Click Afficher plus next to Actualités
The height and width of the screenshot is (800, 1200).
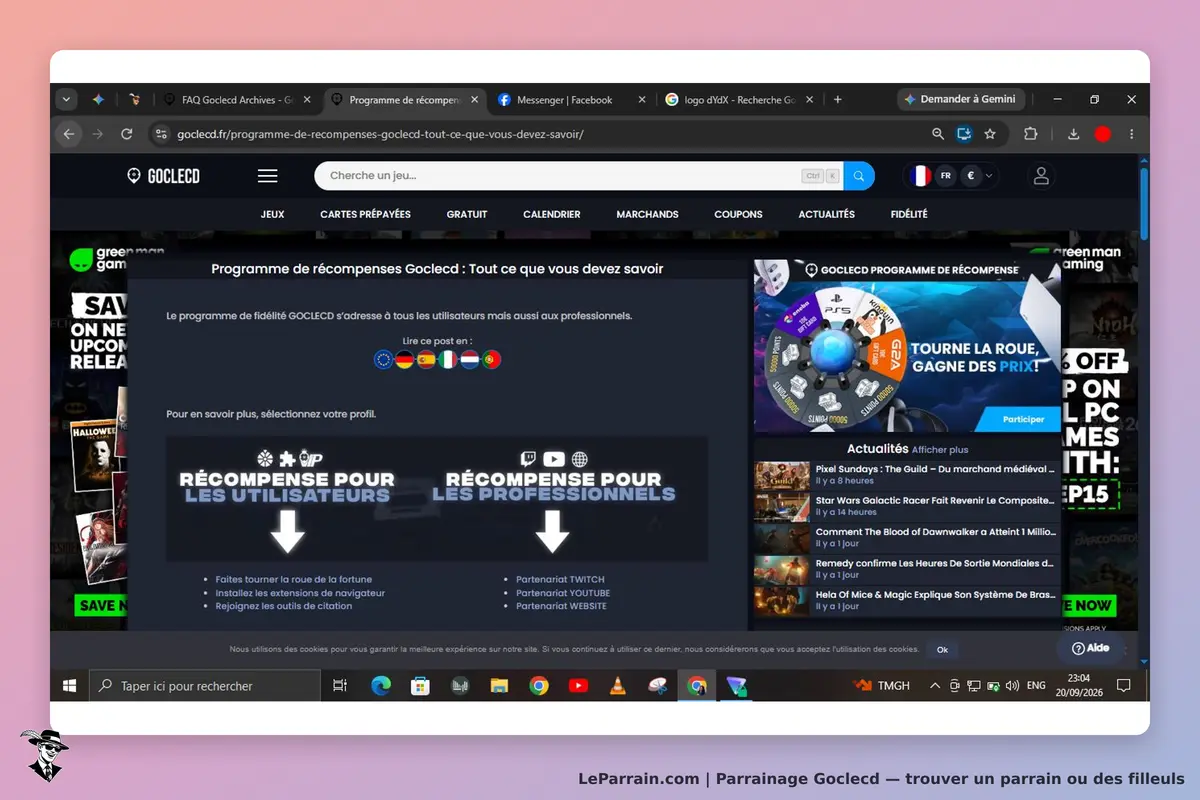point(940,450)
